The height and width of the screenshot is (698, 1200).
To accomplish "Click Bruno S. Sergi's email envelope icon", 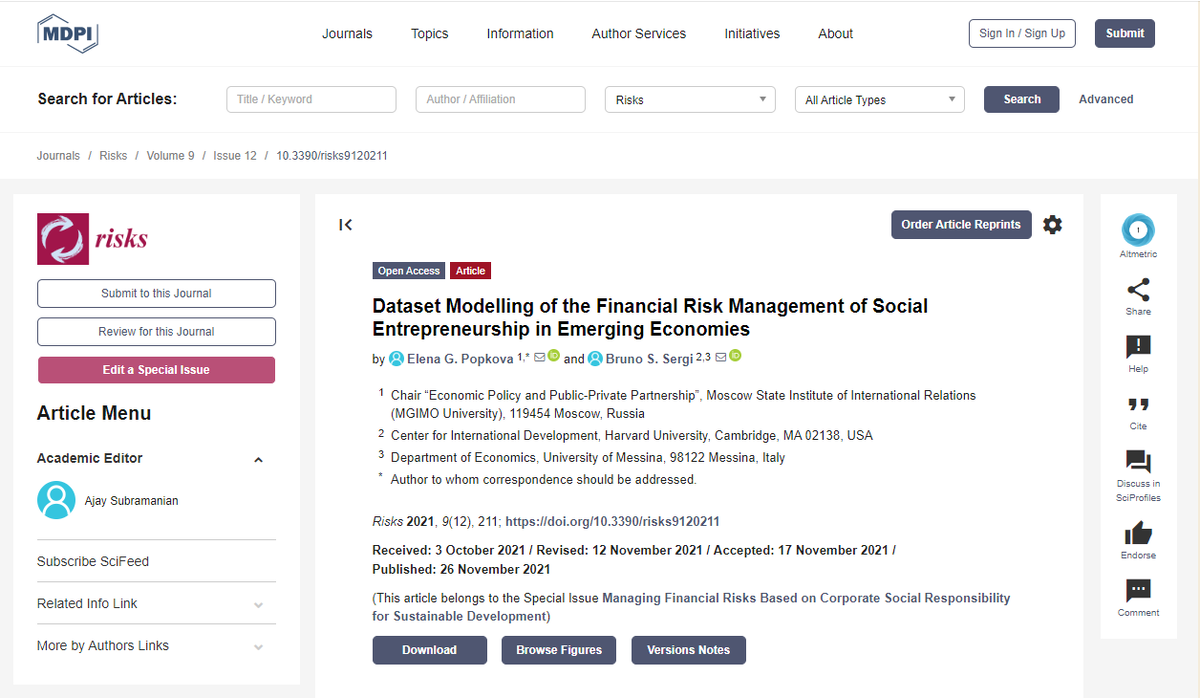I will [x=722, y=357].
